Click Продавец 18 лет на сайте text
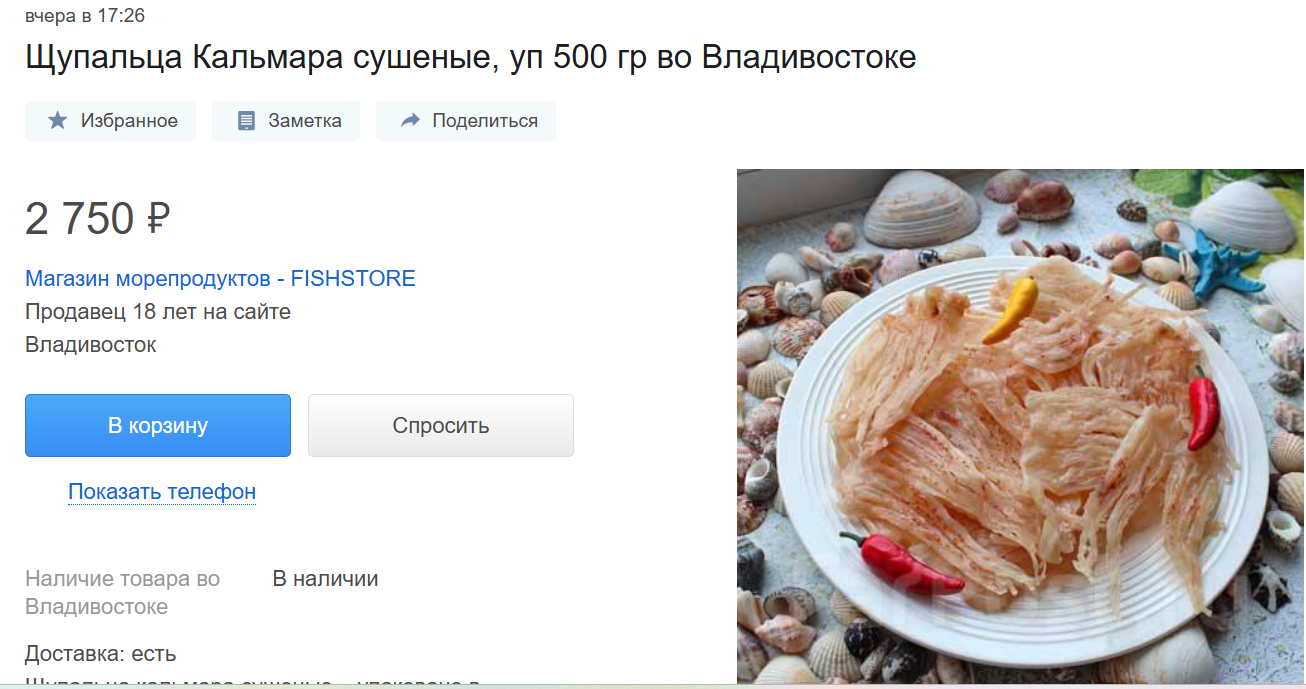The height and width of the screenshot is (689, 1306). coord(158,312)
